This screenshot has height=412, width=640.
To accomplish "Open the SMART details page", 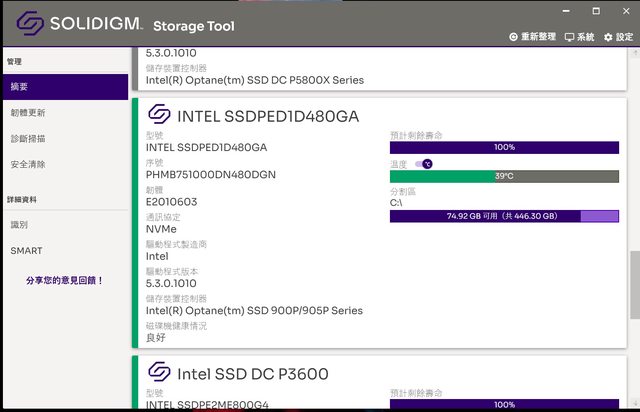I will pos(27,251).
